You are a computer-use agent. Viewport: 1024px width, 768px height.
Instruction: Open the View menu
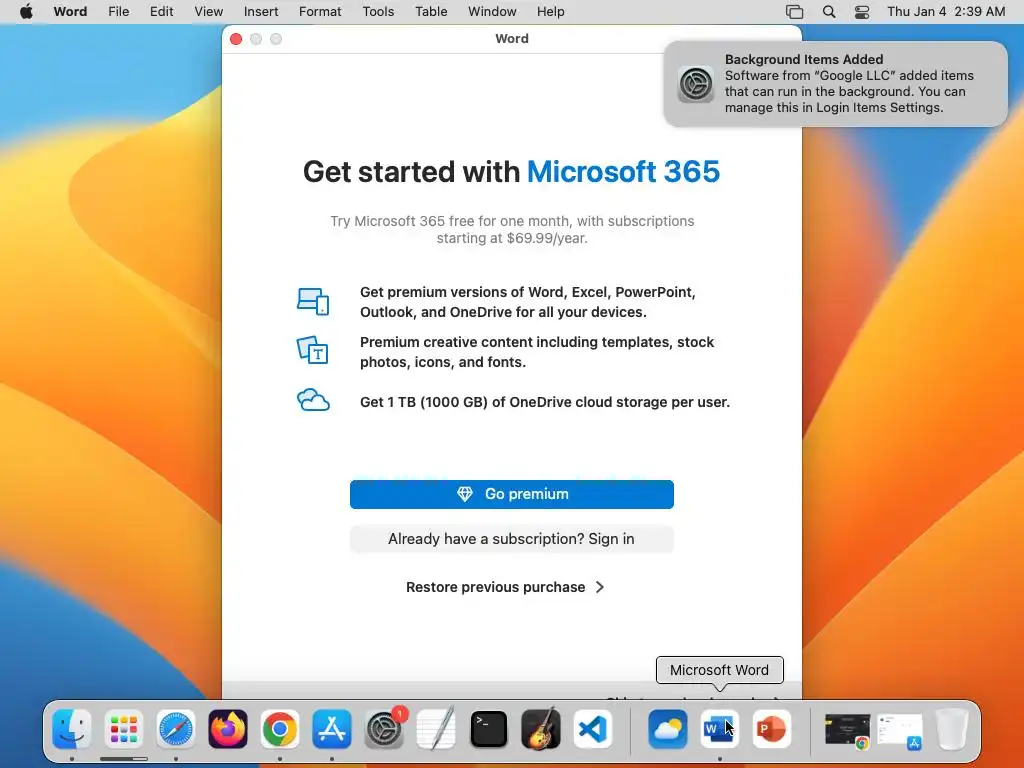208,12
